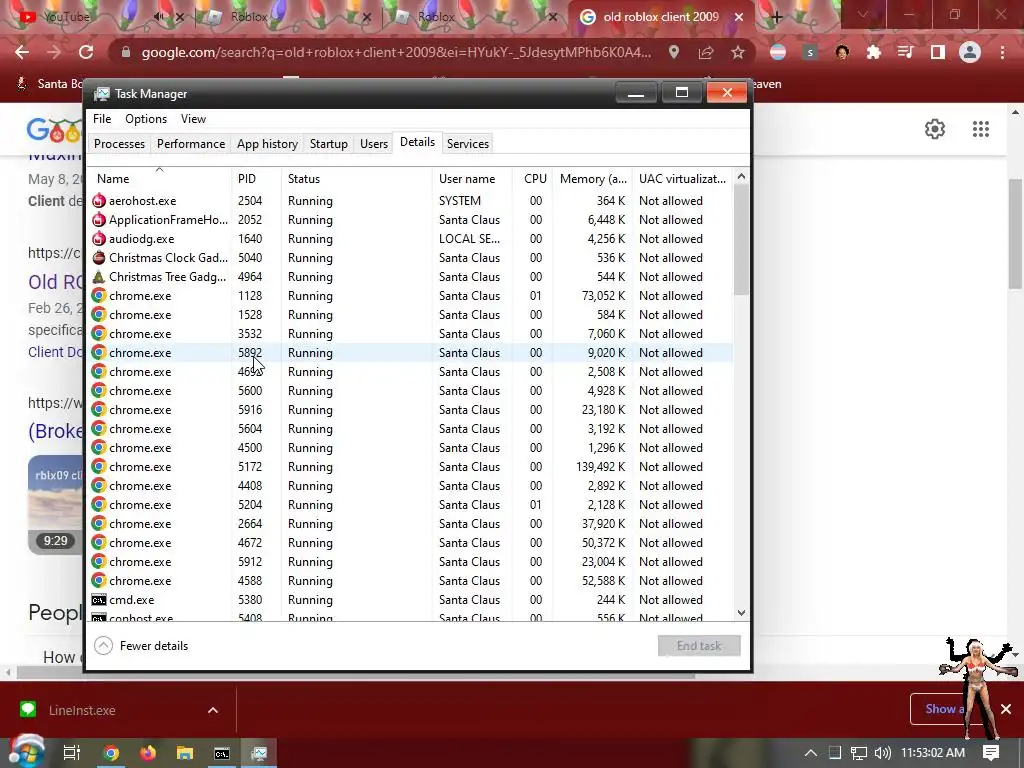The image size is (1024, 768).
Task: Open the new tab plus button
Action: click(776, 17)
